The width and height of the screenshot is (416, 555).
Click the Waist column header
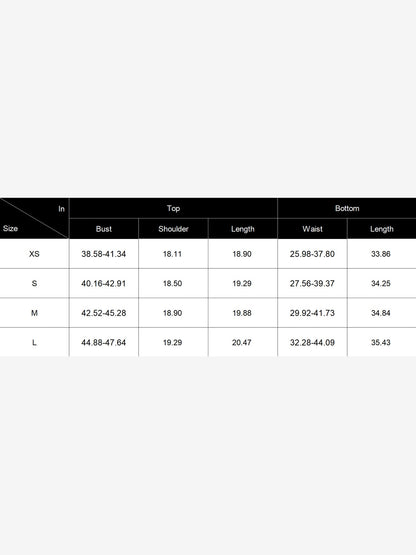point(312,229)
